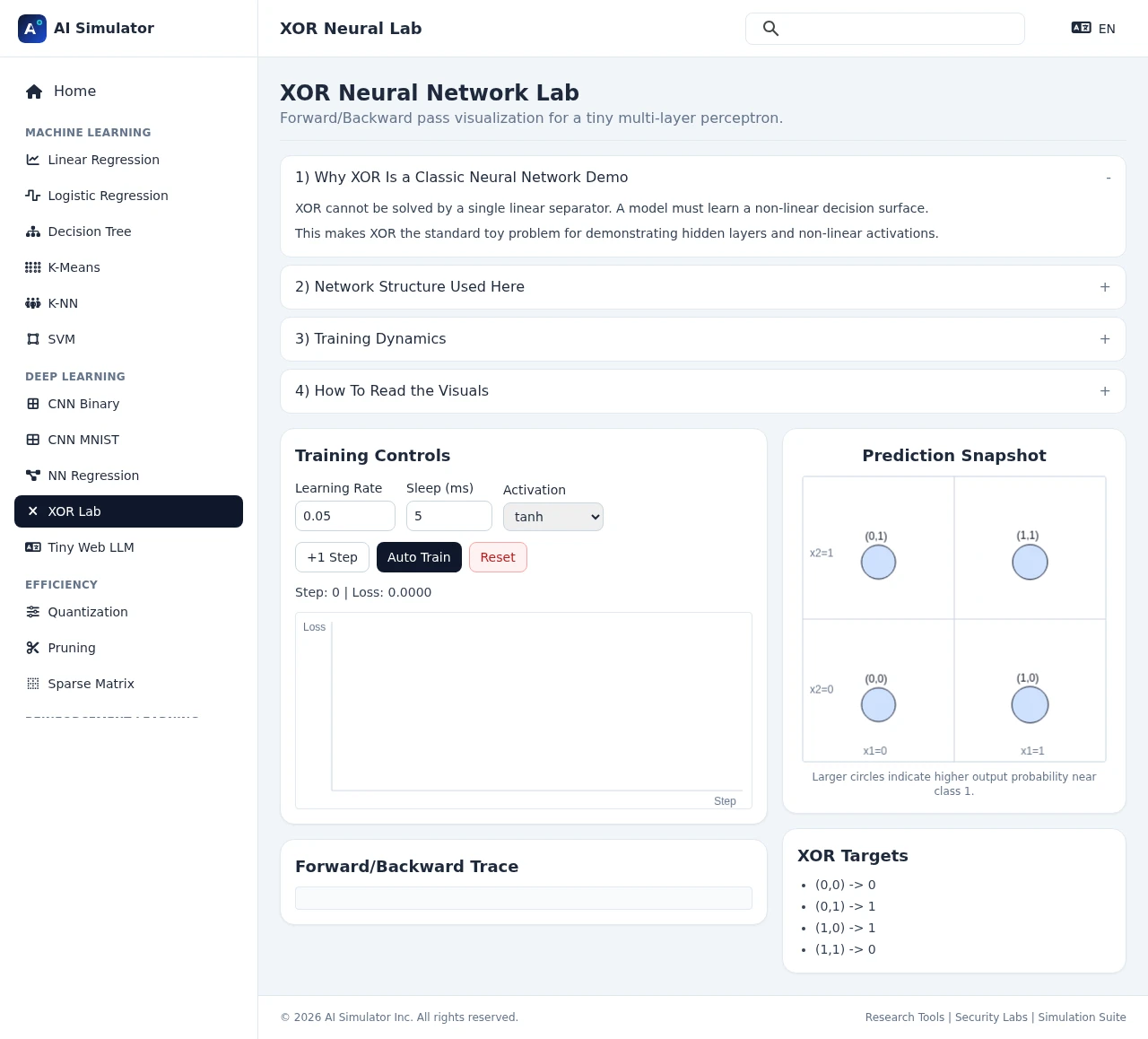Select the K-Means grid icon
Image resolution: width=1148 pixels, height=1039 pixels.
[x=33, y=267]
